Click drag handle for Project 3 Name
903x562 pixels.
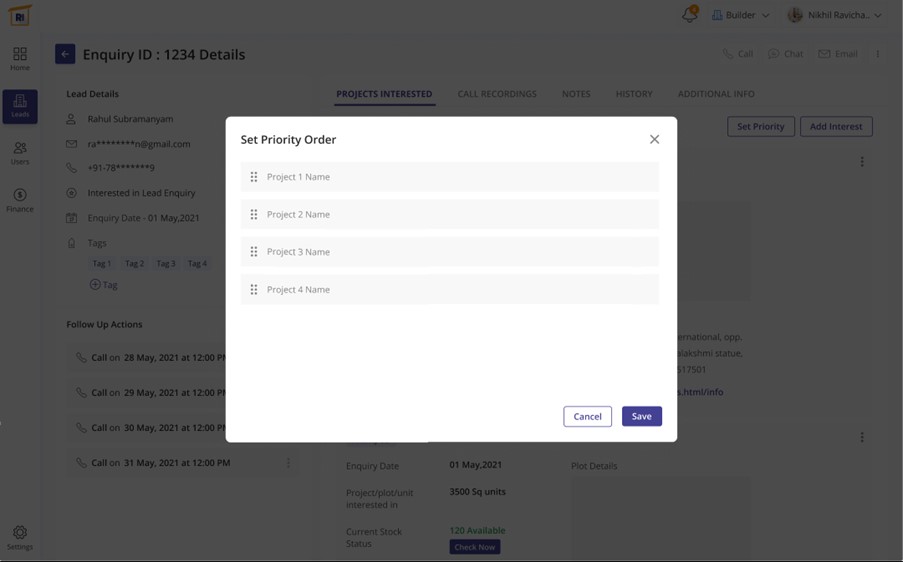254,252
